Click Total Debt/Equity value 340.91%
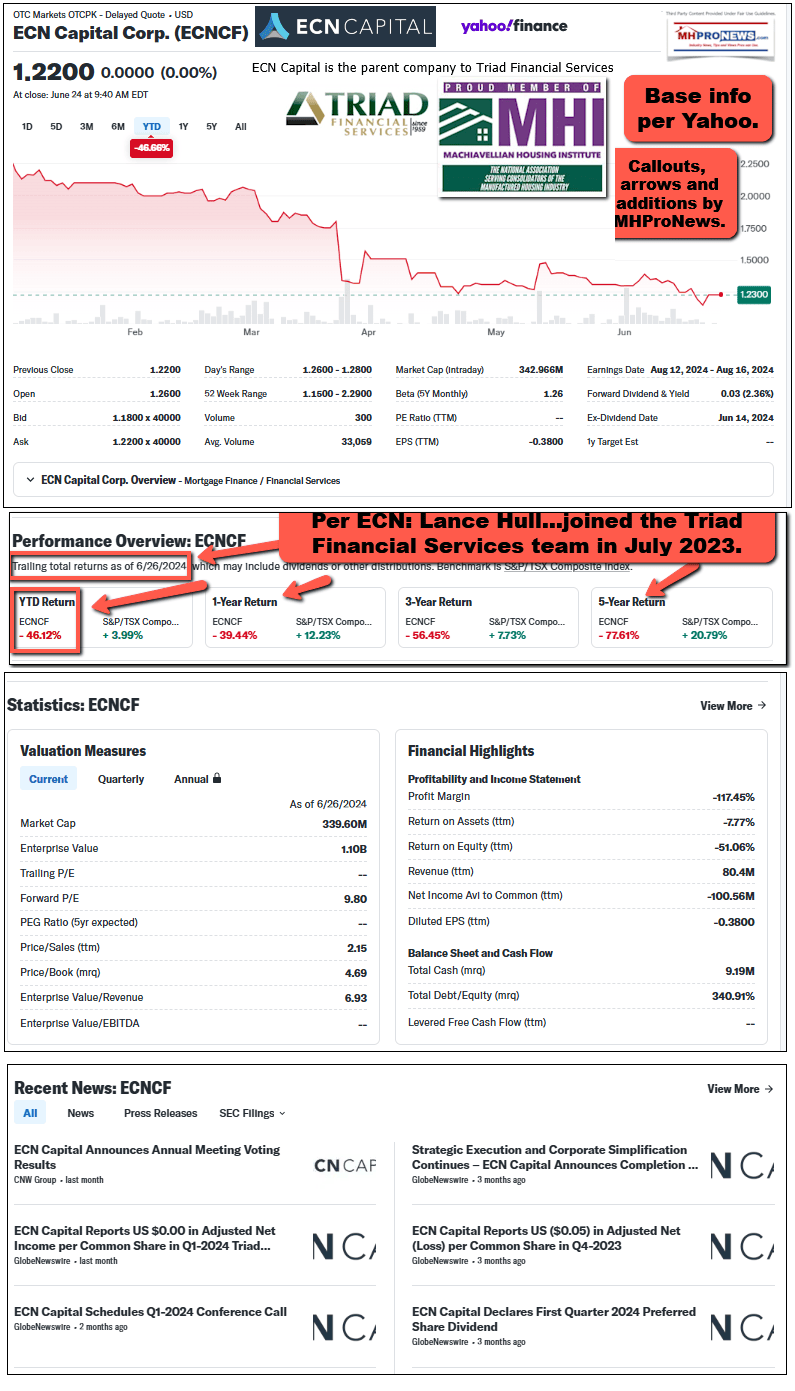Viewport: 795px width, 1391px height. pos(733,996)
